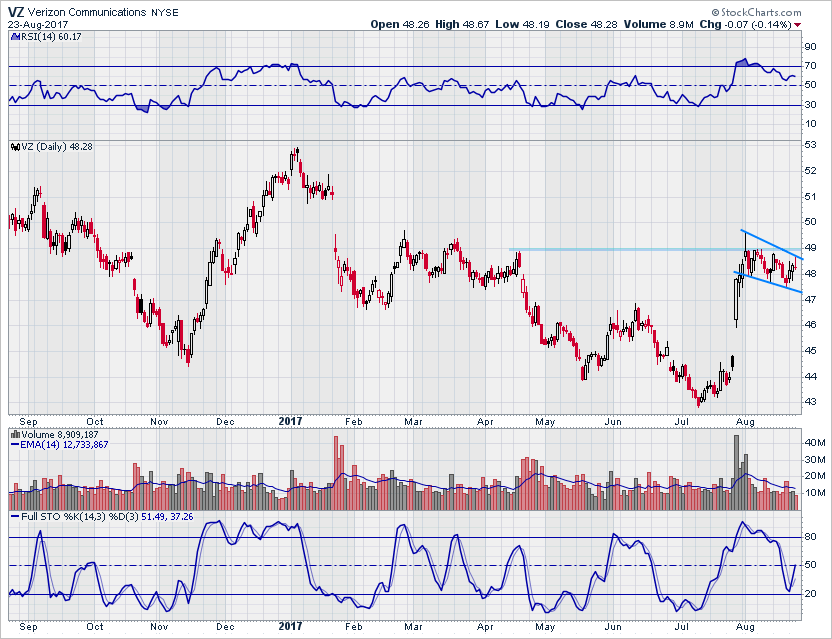Viewport: 832px width, 639px height.
Task: Click the 49 price axis label
Action: pyautogui.click(x=810, y=247)
